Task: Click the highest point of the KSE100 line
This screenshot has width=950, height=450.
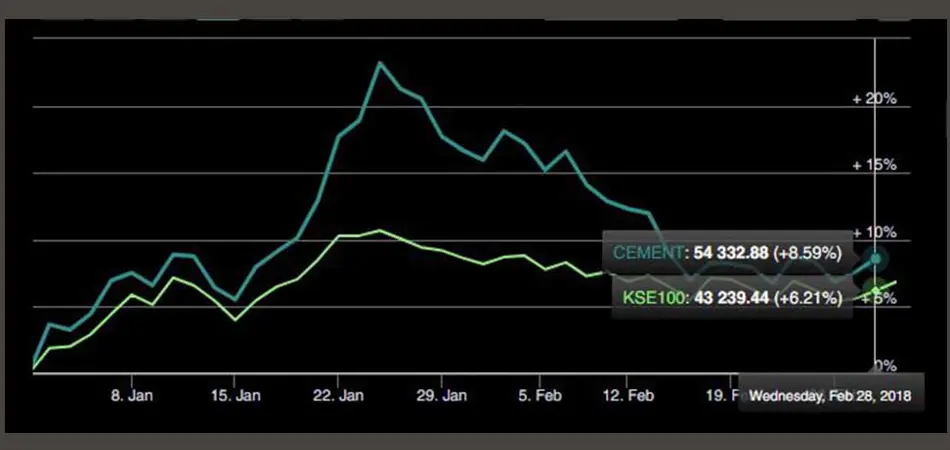Action: point(379,230)
